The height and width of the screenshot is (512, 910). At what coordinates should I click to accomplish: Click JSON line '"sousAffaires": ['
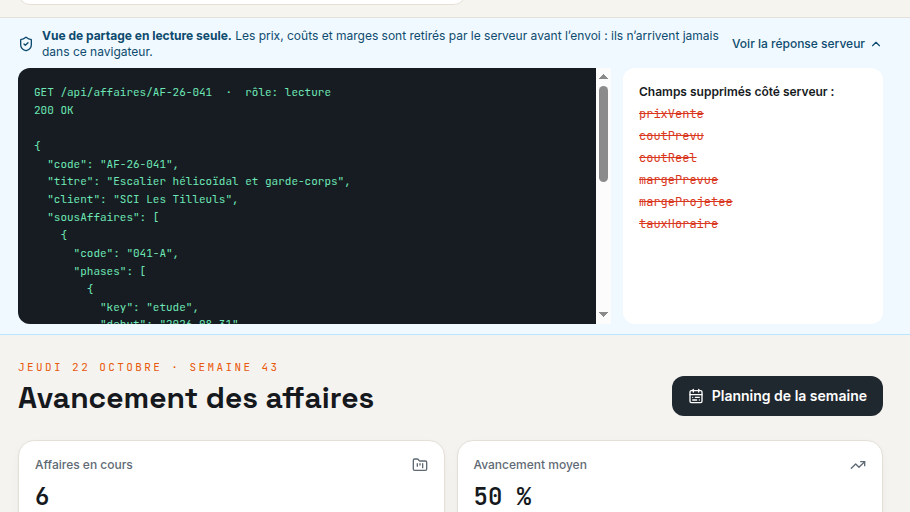pyautogui.click(x=103, y=217)
